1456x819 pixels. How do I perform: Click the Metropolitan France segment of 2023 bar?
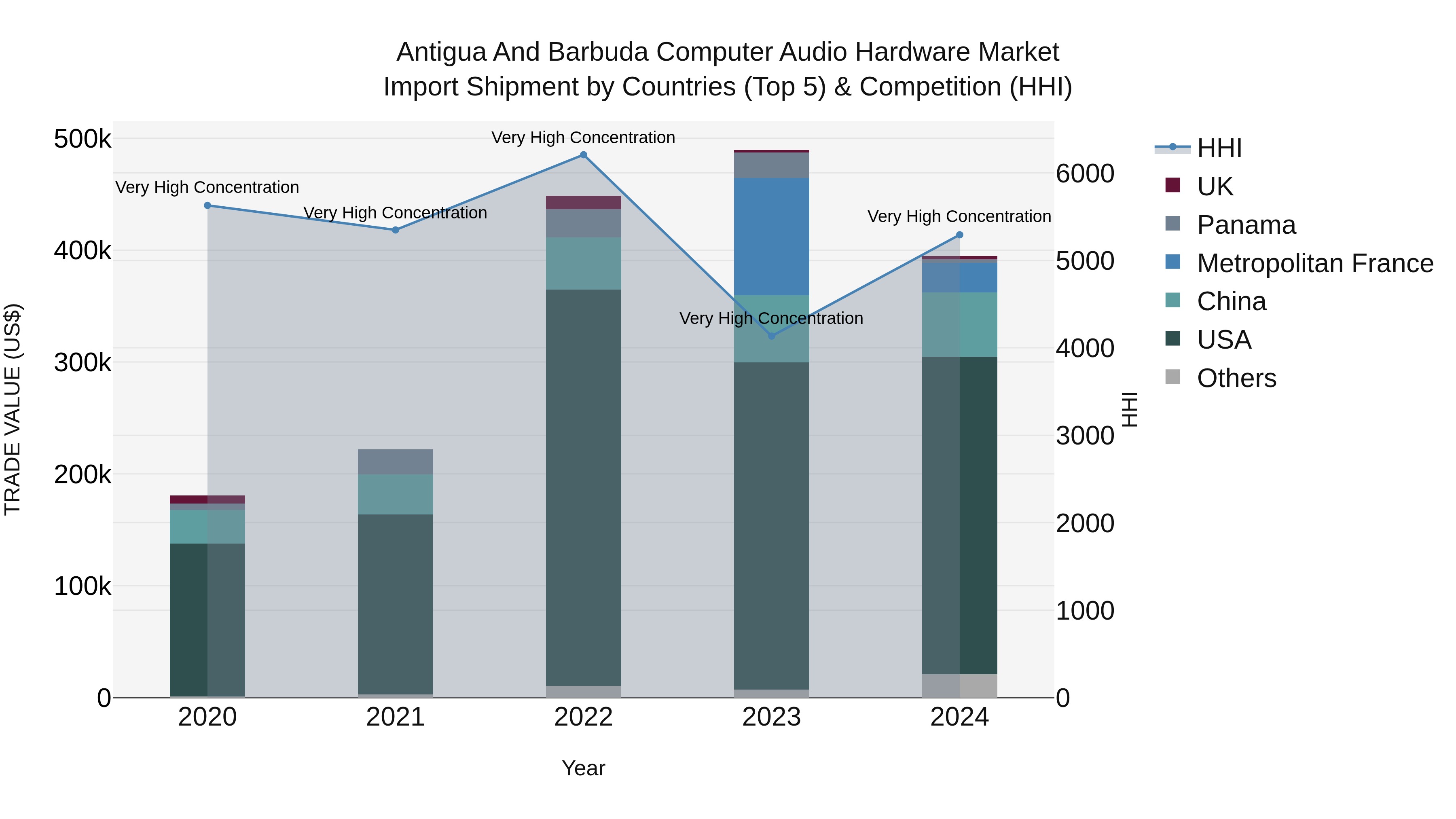pos(772,237)
